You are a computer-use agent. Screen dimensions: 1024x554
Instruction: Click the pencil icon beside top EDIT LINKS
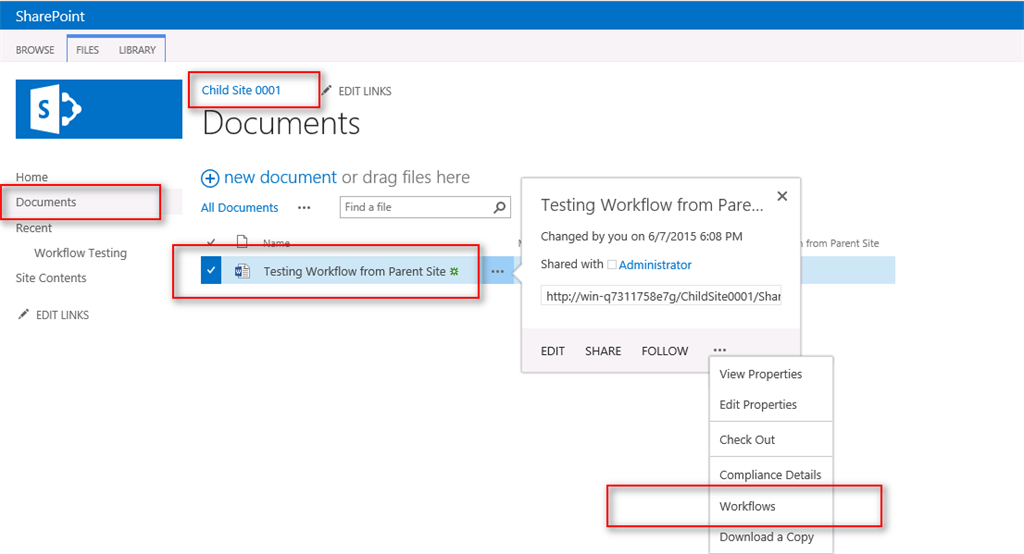point(327,90)
